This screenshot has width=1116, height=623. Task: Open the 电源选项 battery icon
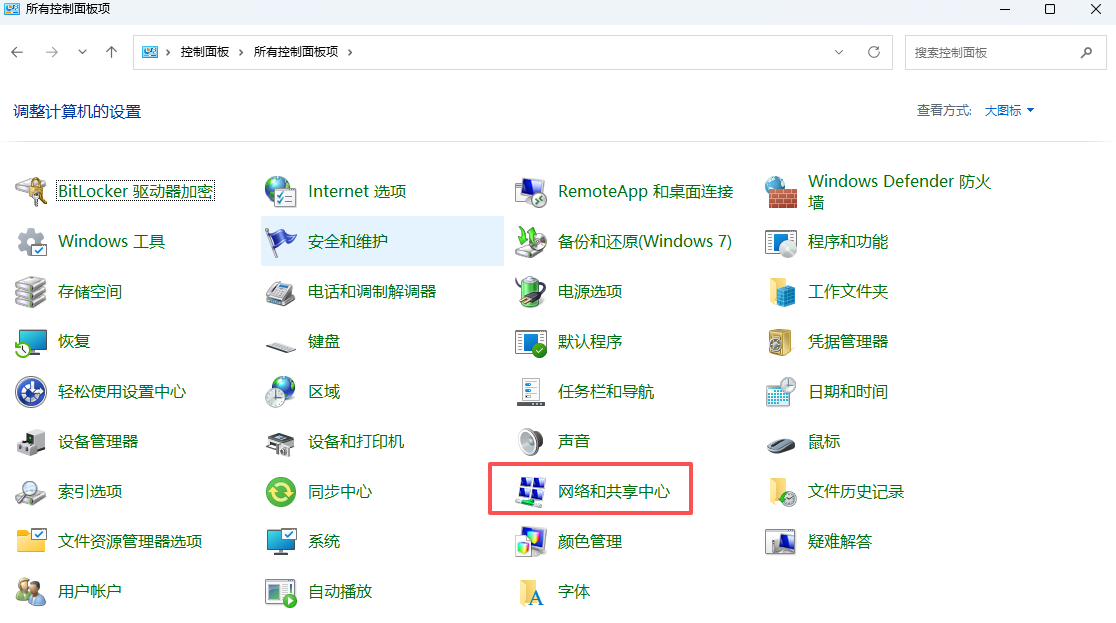(x=530, y=291)
